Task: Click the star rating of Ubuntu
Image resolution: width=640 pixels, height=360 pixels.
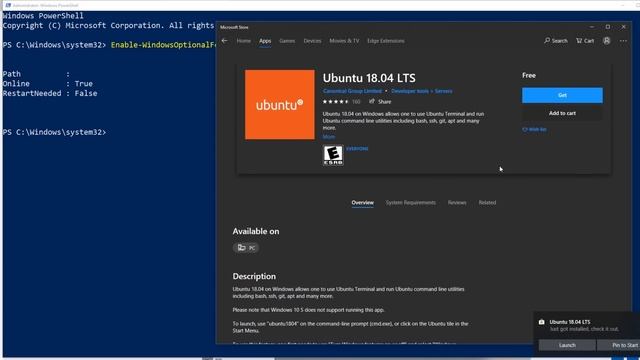Action: [x=336, y=102]
